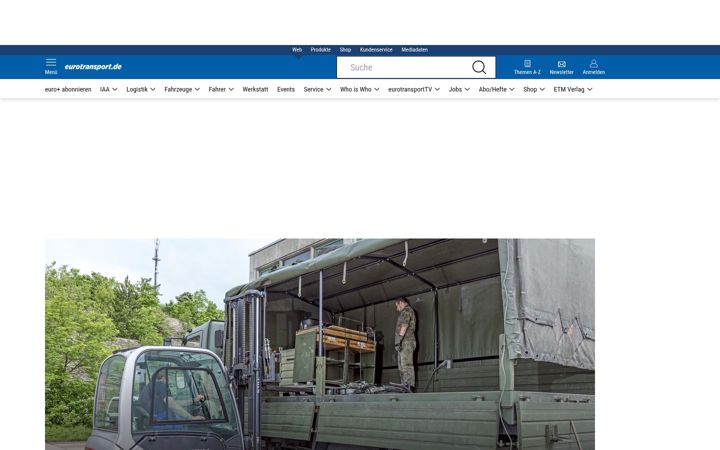The image size is (720, 450).
Task: Expand the Who is Who dropdown
Action: 360,90
